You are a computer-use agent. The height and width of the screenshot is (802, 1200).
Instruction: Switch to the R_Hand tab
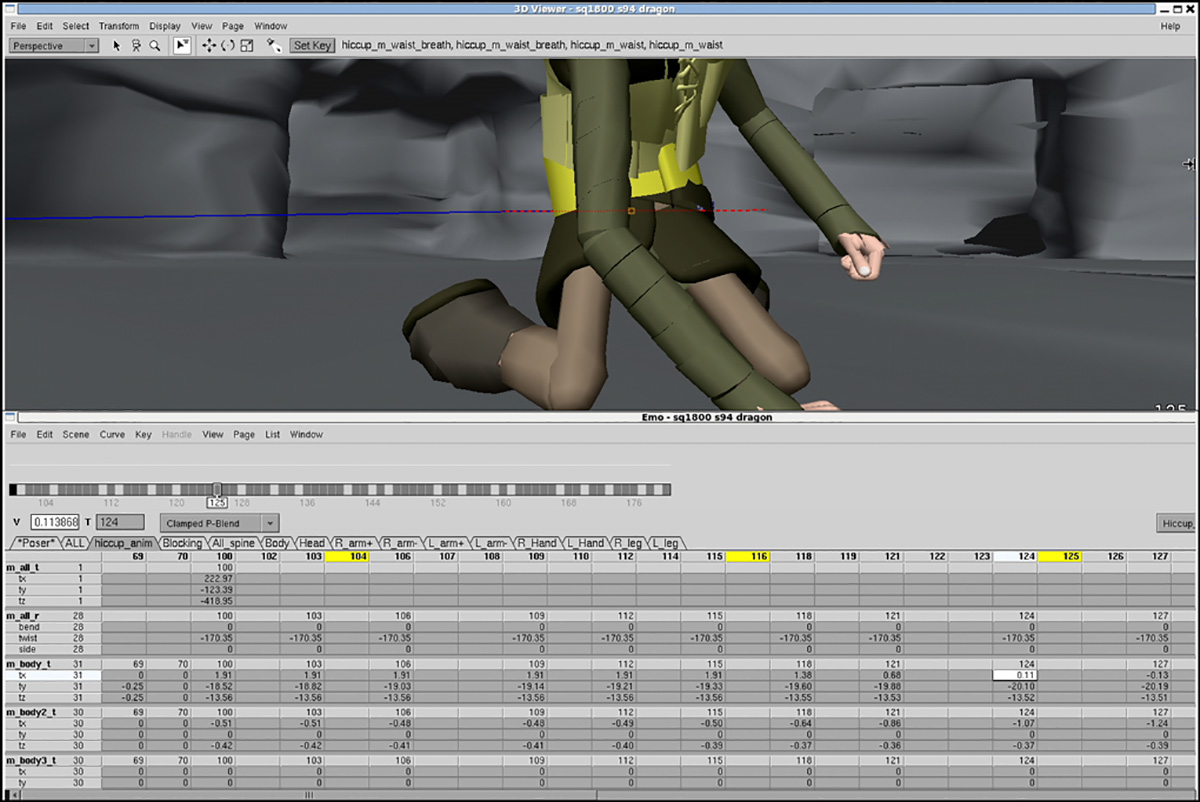pyautogui.click(x=537, y=543)
